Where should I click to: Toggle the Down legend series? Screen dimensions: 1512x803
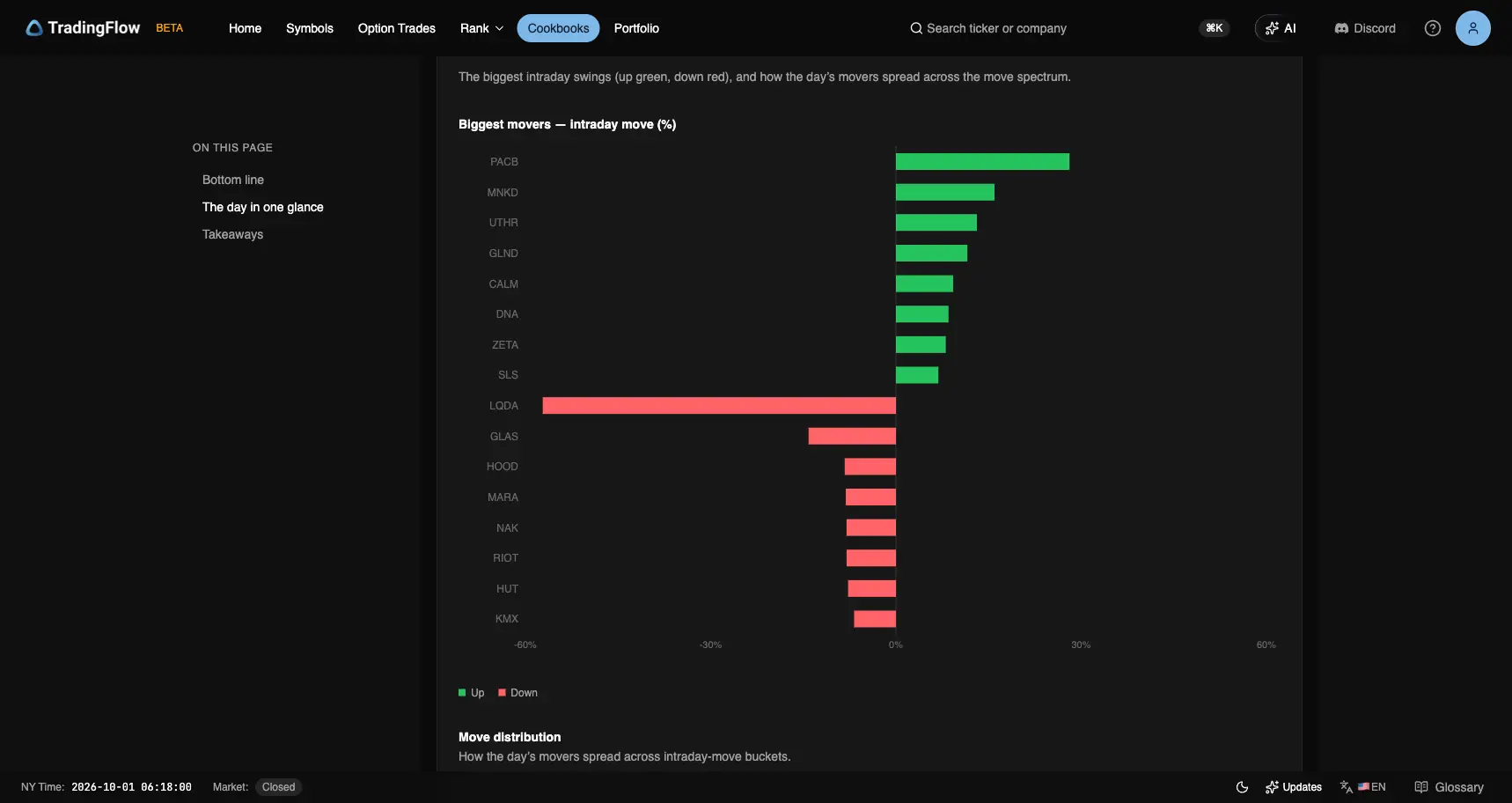[518, 693]
